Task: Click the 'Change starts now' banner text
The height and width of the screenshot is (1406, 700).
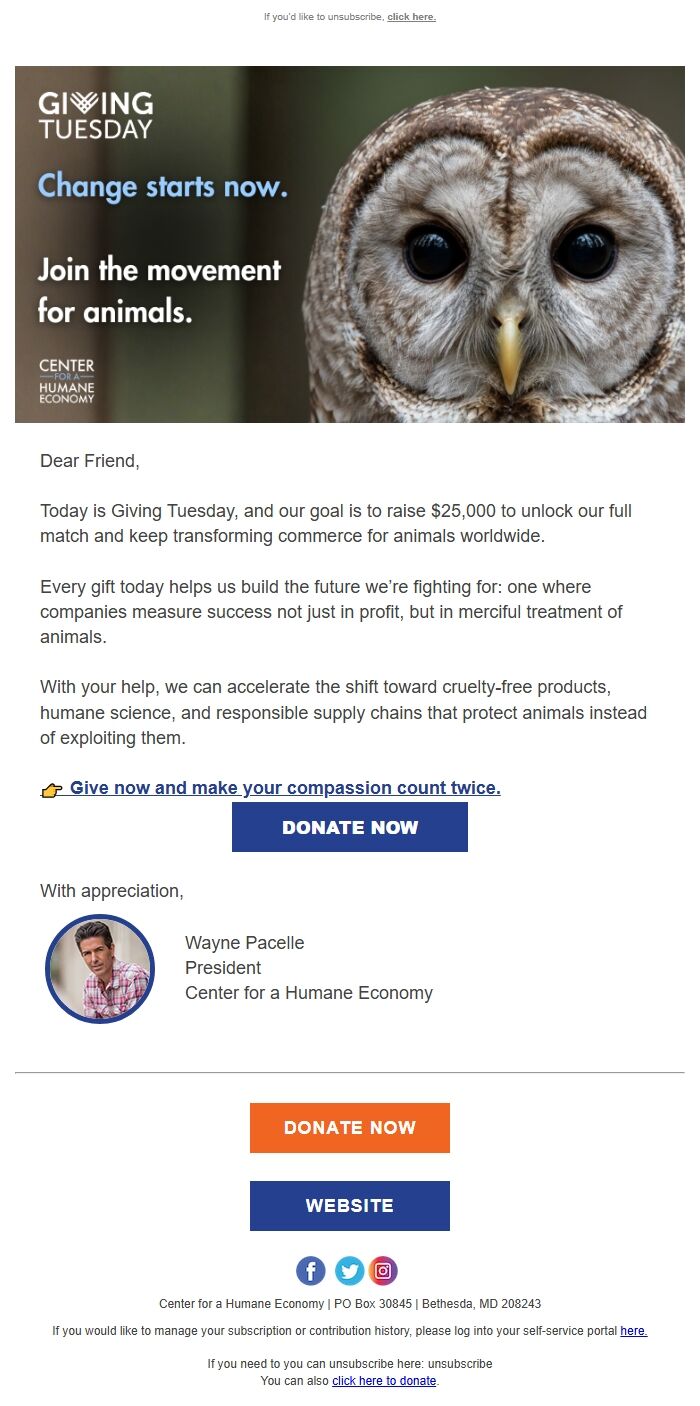Action: pos(164,187)
